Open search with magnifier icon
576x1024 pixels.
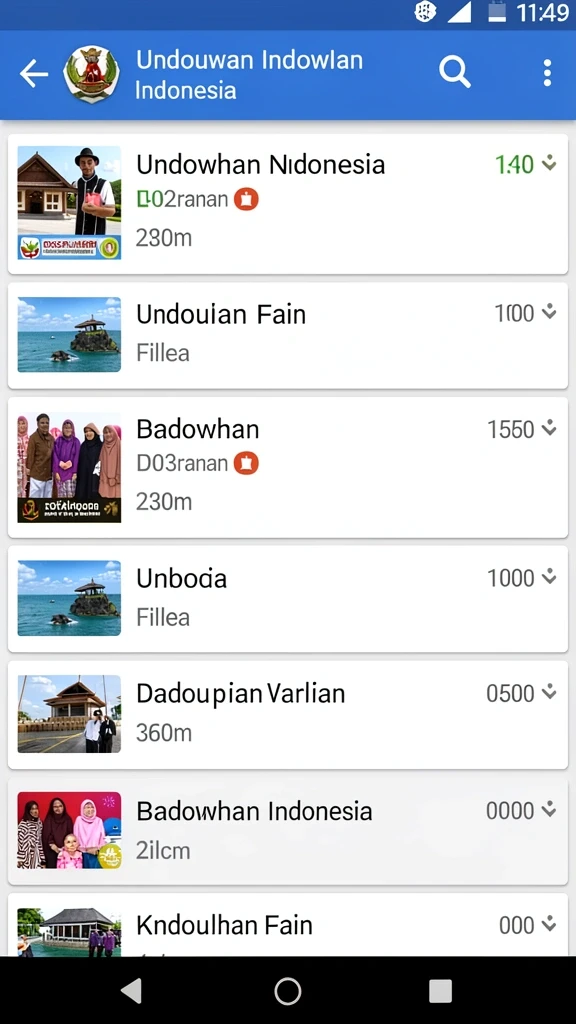[455, 72]
